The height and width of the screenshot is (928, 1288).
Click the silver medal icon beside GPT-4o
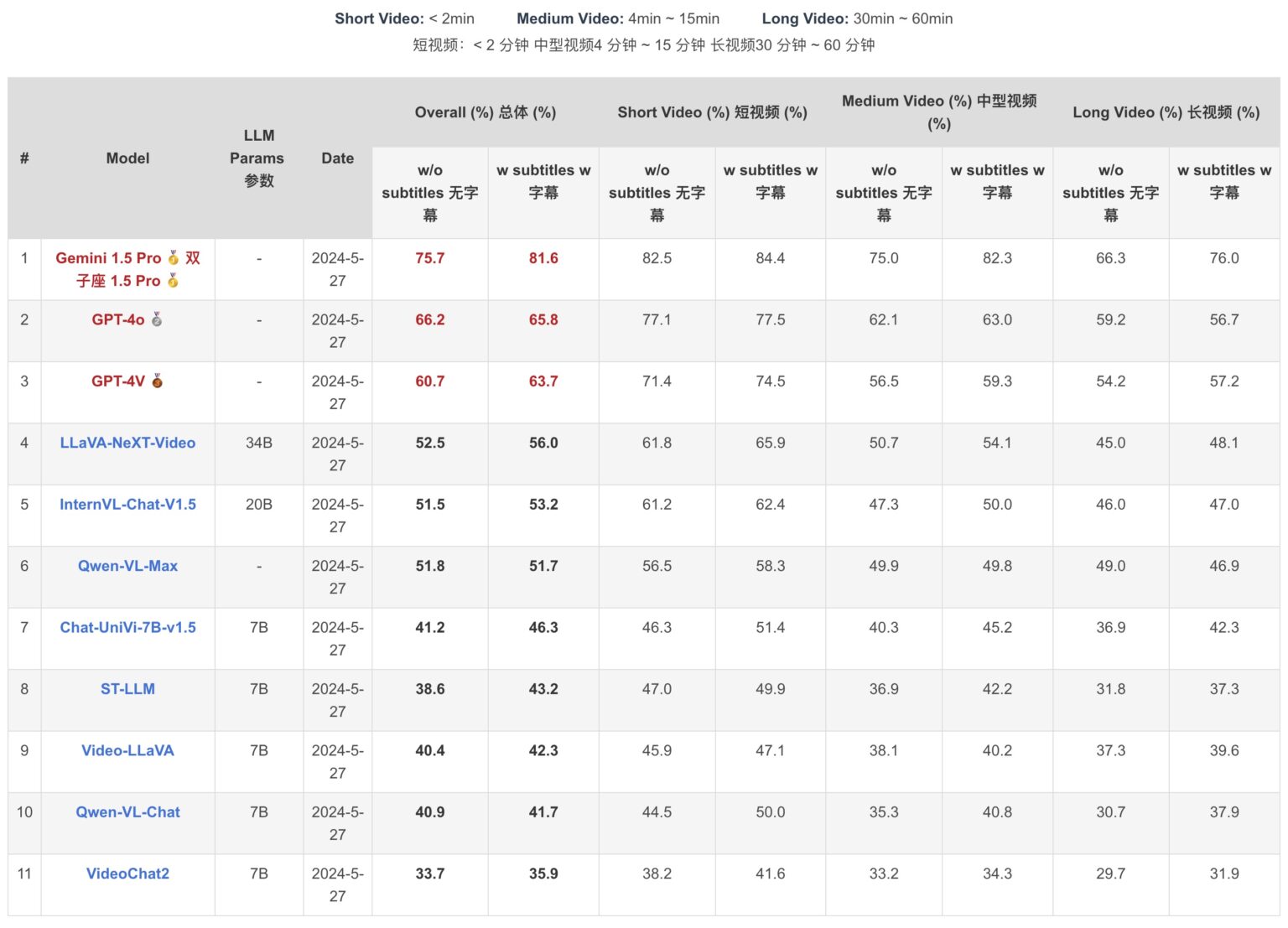click(x=157, y=319)
